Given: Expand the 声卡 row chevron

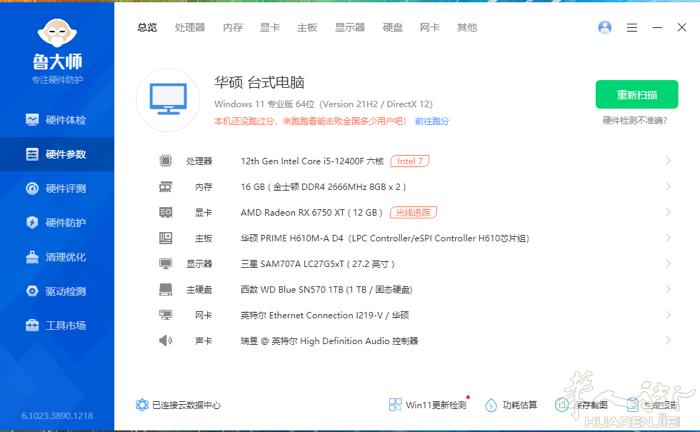Looking at the screenshot, I should [x=668, y=341].
